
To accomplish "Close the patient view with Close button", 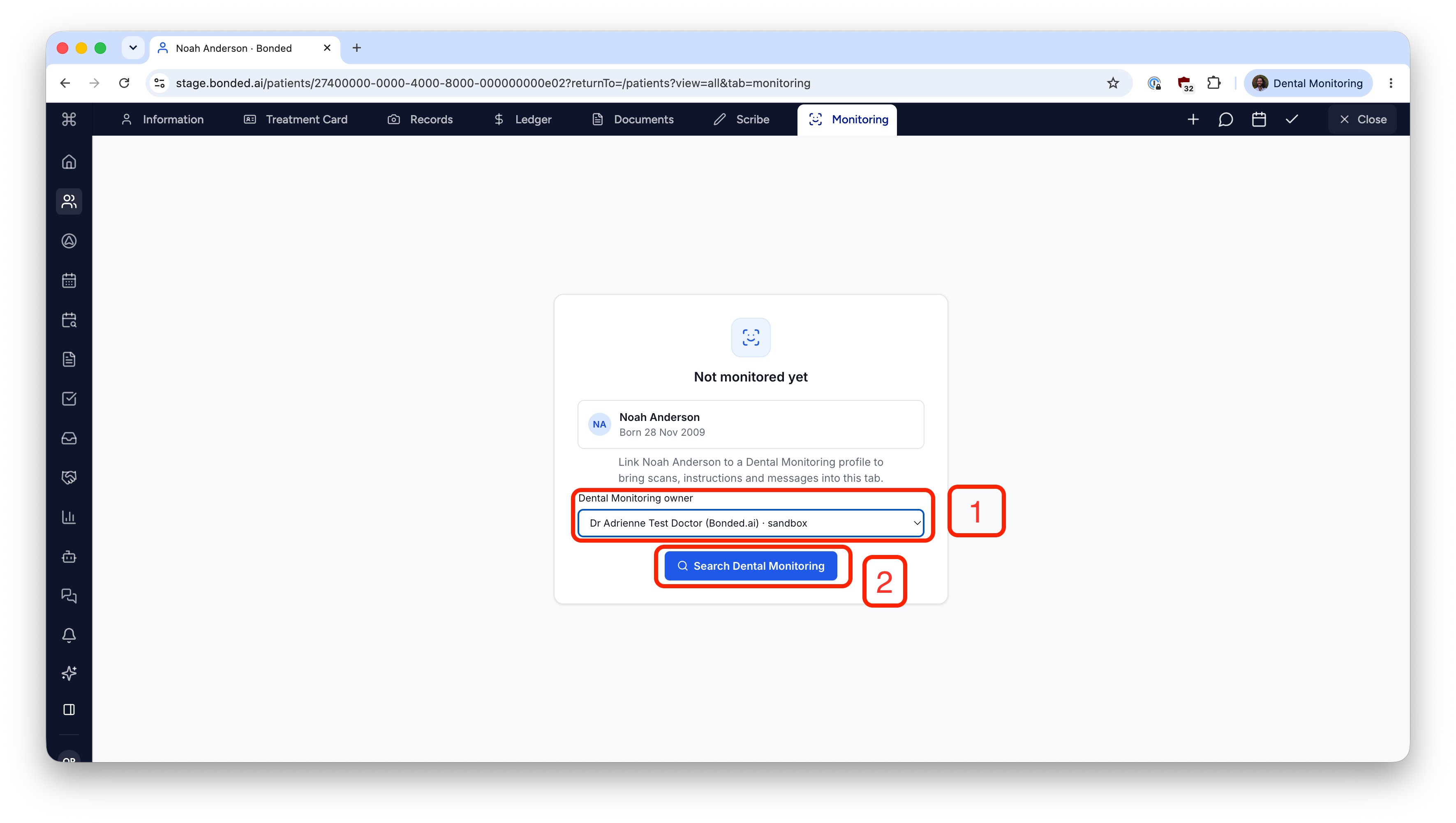I will tap(1363, 119).
